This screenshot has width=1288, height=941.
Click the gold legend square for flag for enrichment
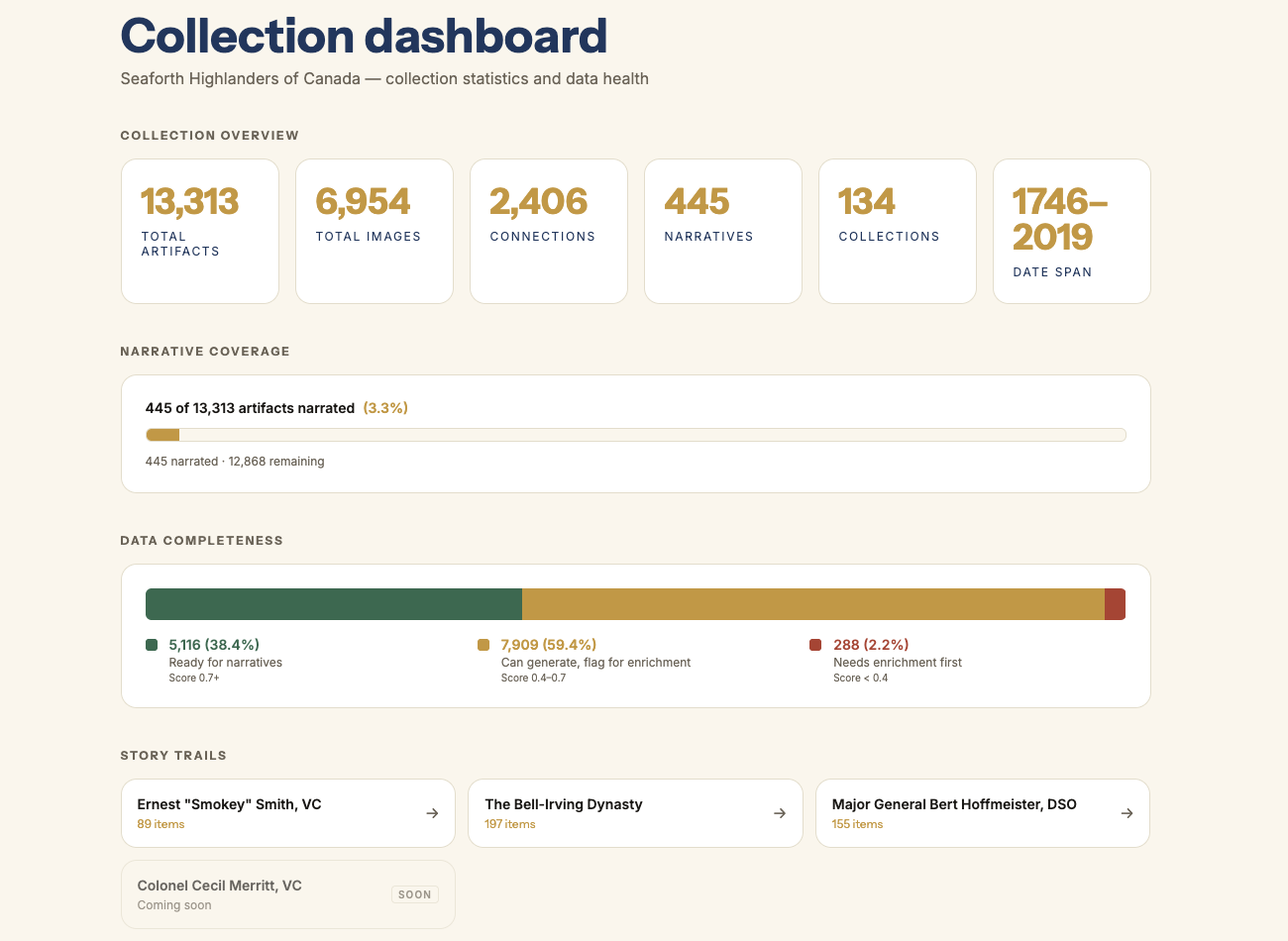(x=483, y=645)
